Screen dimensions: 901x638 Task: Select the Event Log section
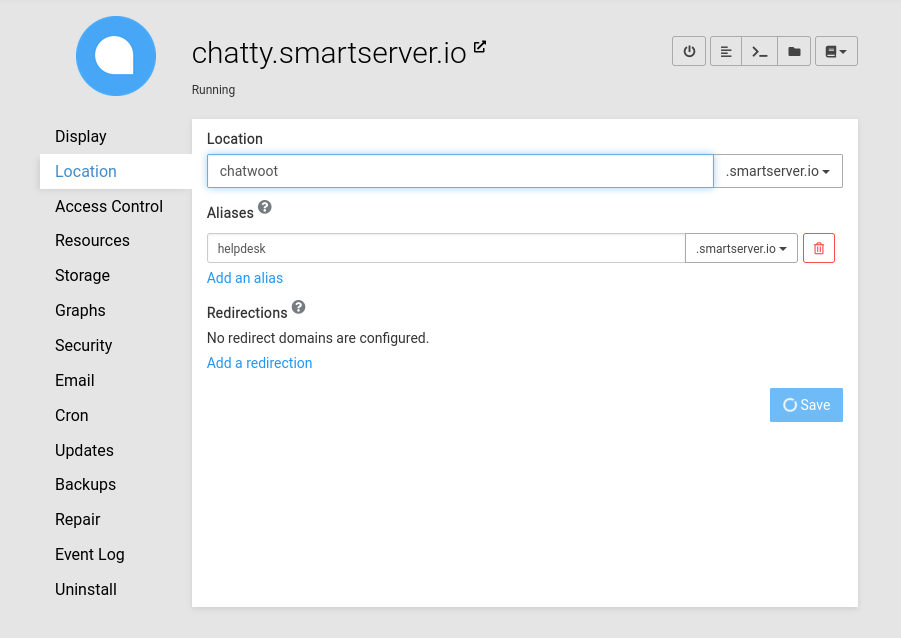pyautogui.click(x=90, y=554)
